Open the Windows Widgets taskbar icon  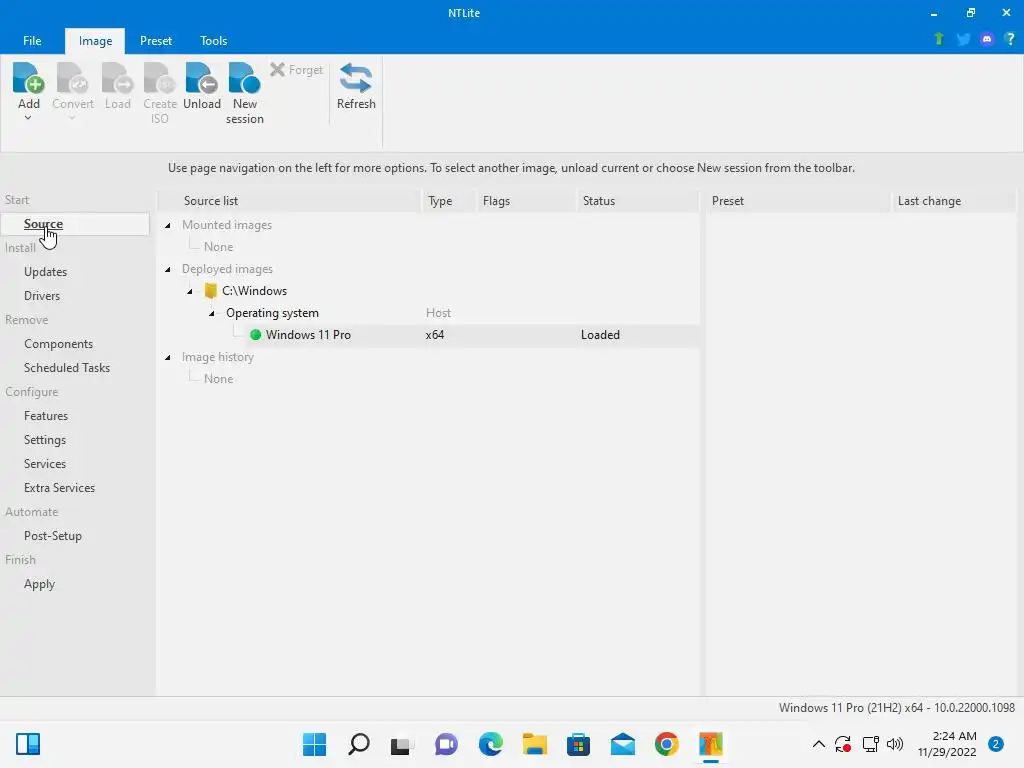pyautogui.click(x=28, y=744)
